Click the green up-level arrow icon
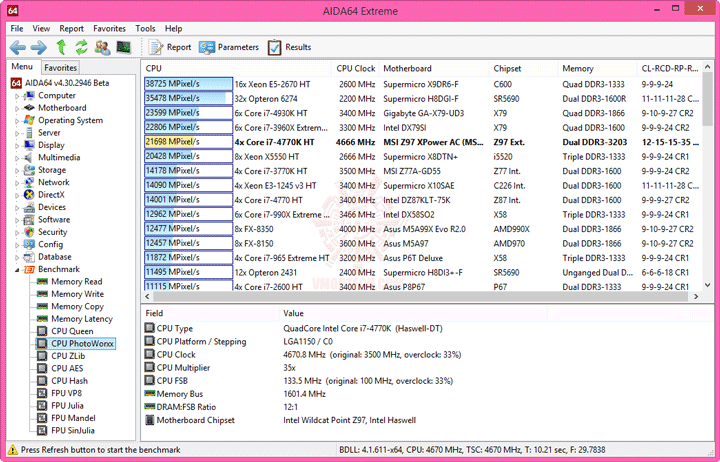Viewport: 720px width, 462px height. pyautogui.click(x=61, y=47)
